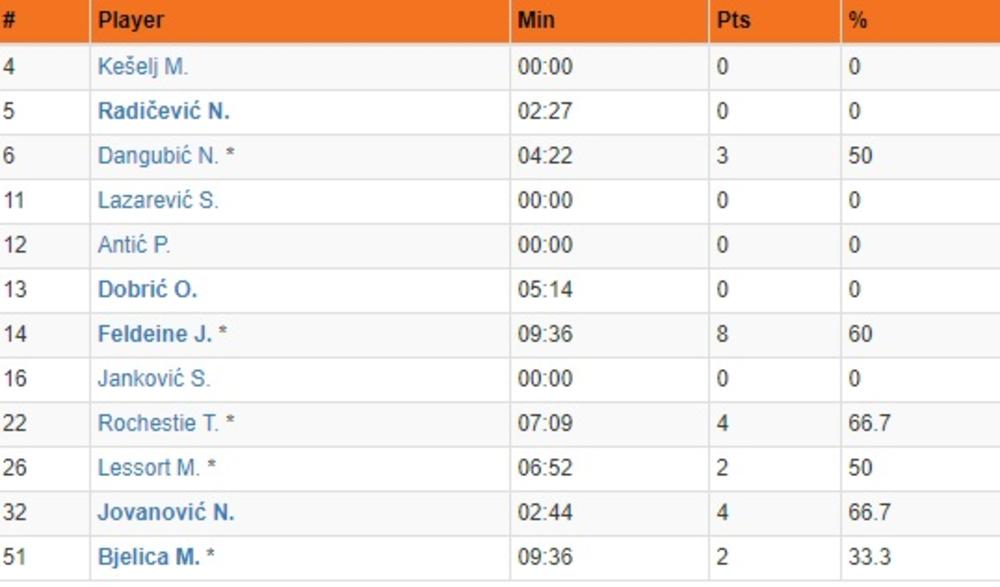Sort by the Pts column header

pos(733,20)
